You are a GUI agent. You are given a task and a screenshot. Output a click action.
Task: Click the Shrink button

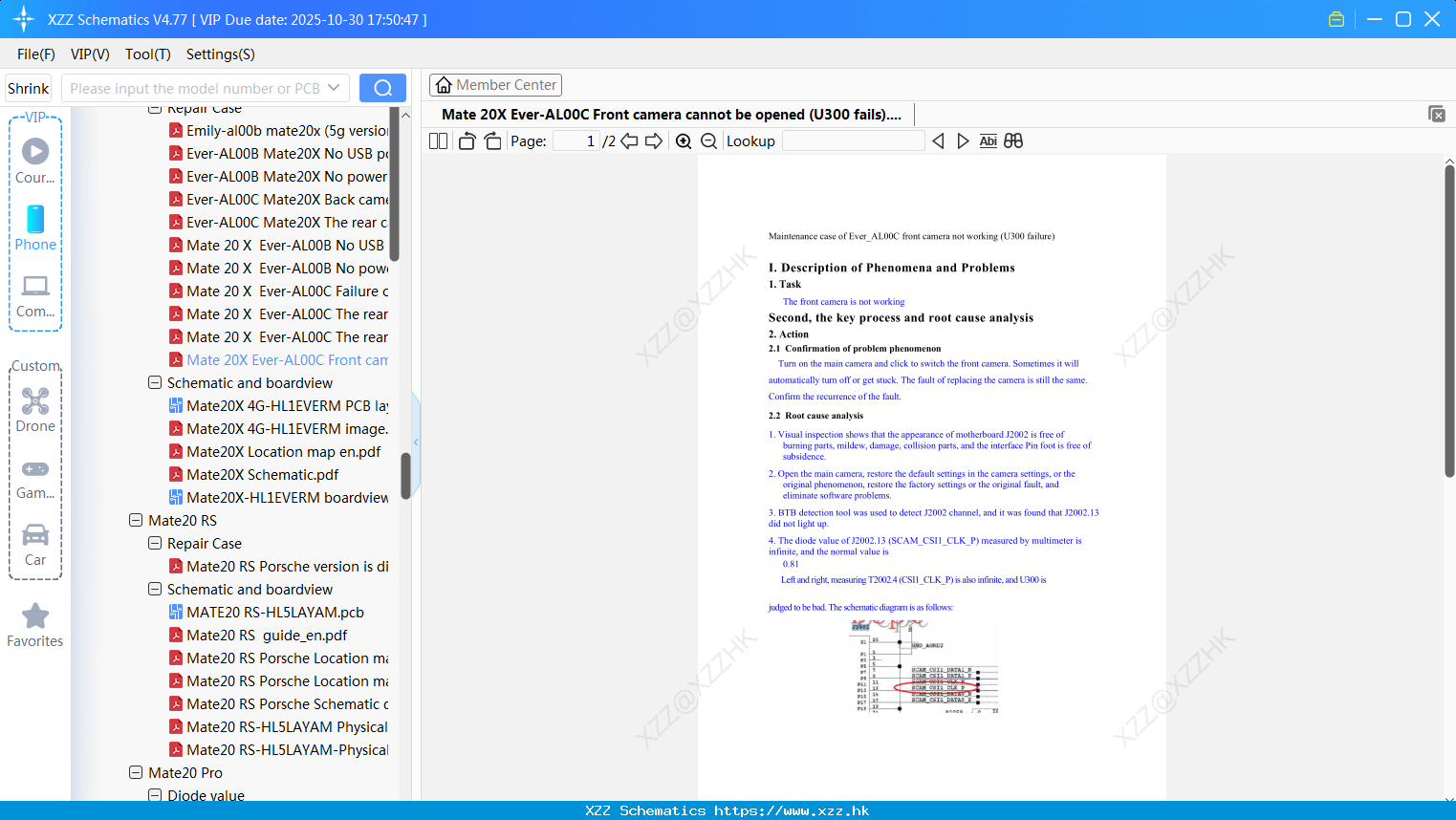coord(28,88)
